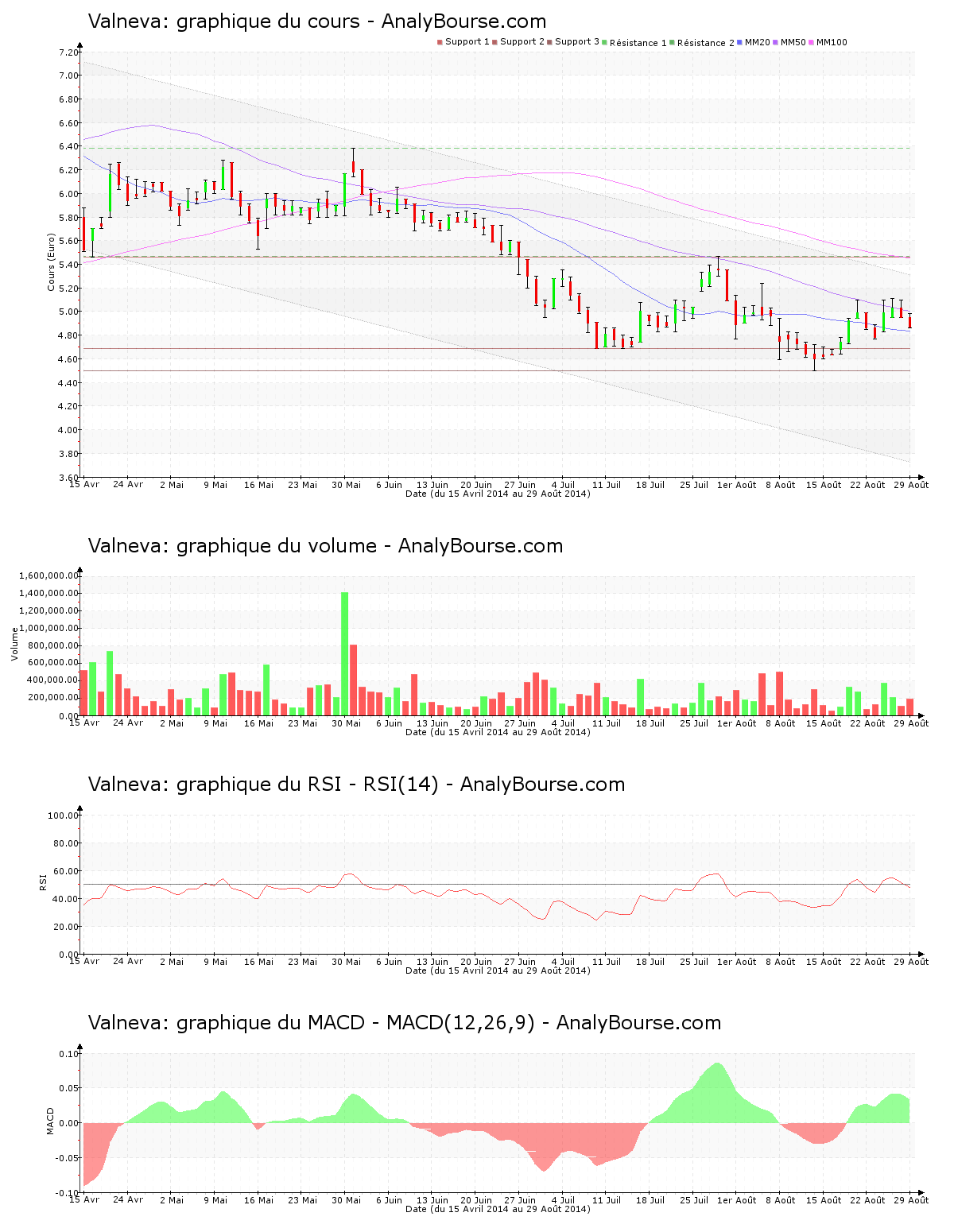
Task: Click the date range caption under MACD chart
Action: (x=498, y=1209)
